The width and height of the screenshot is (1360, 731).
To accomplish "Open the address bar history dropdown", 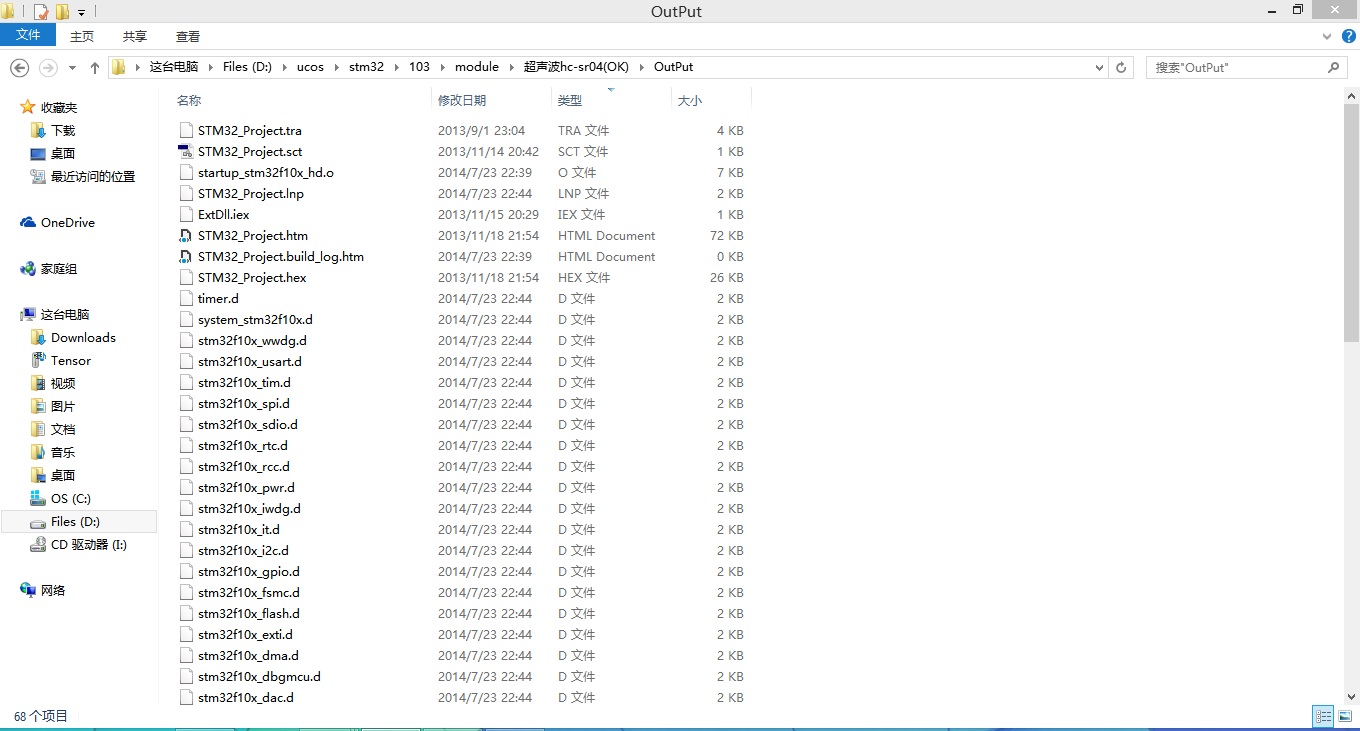I will [1100, 67].
